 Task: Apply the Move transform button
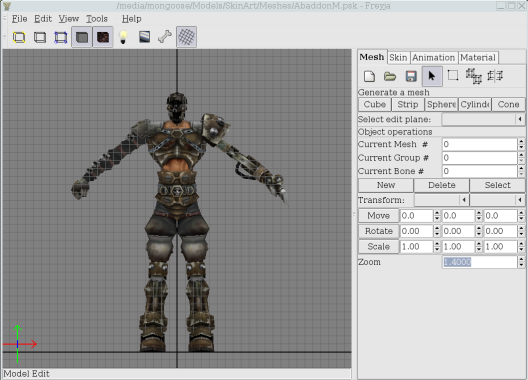tap(378, 216)
